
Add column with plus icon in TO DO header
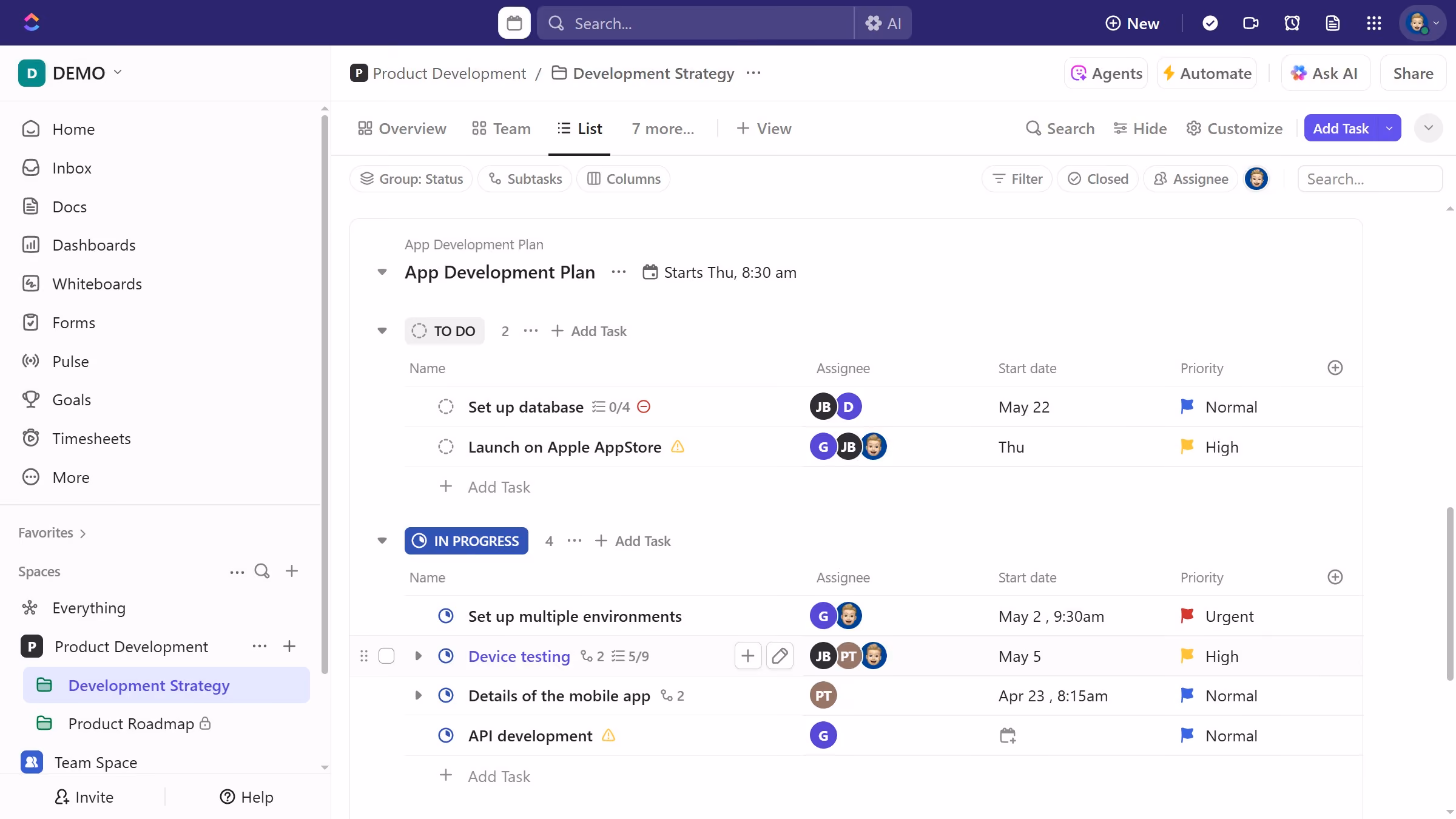click(1335, 368)
